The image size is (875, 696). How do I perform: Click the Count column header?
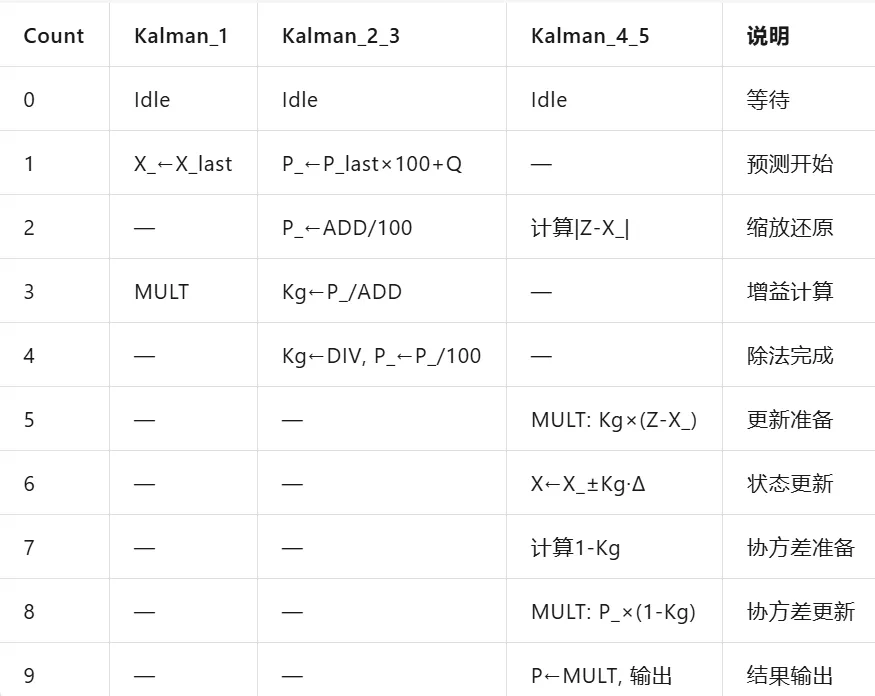pyautogui.click(x=54, y=36)
